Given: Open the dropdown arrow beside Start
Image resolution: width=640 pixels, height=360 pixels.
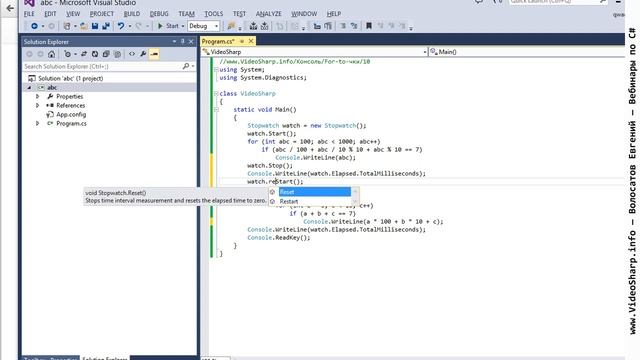Looking at the screenshot, I should (x=183, y=26).
